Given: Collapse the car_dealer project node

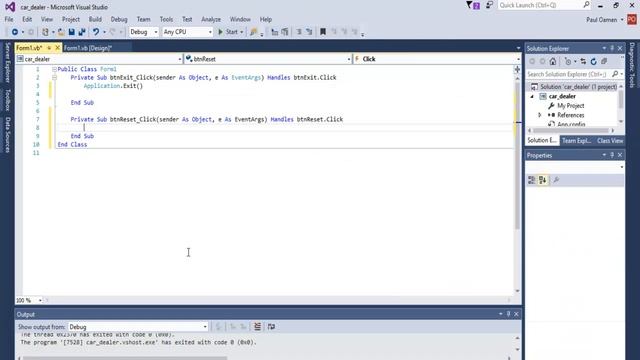Looking at the screenshot, I should 532,97.
